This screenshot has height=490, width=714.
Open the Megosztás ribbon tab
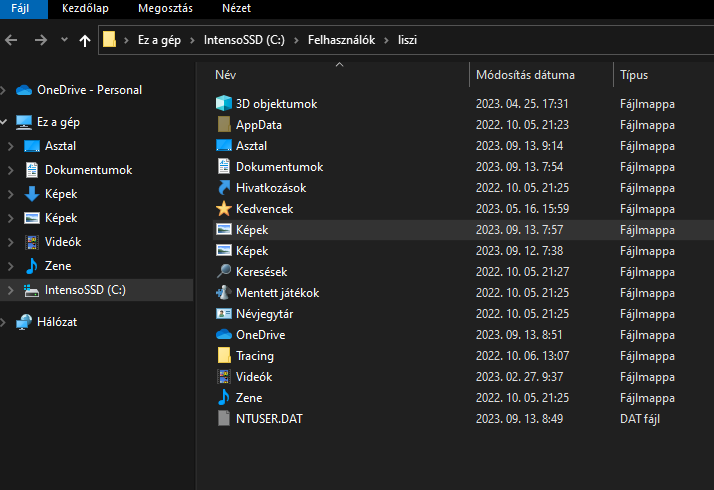coord(165,8)
